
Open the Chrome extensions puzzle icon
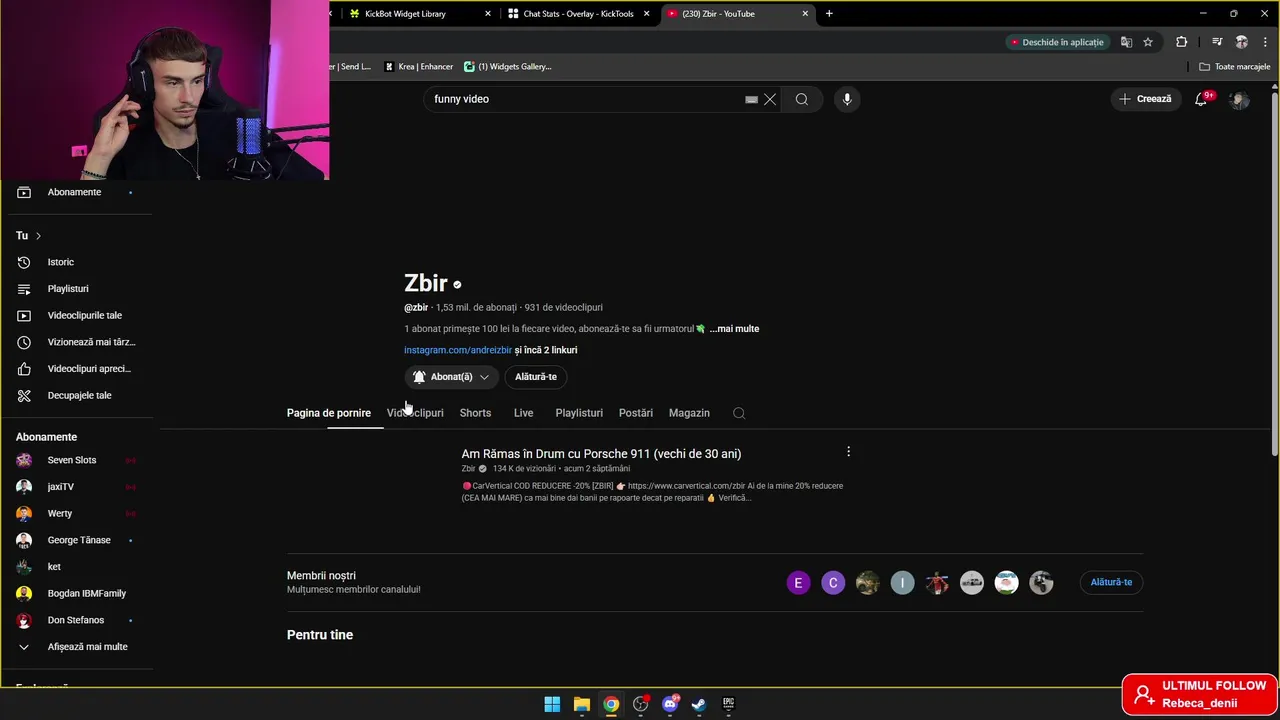click(x=1181, y=42)
